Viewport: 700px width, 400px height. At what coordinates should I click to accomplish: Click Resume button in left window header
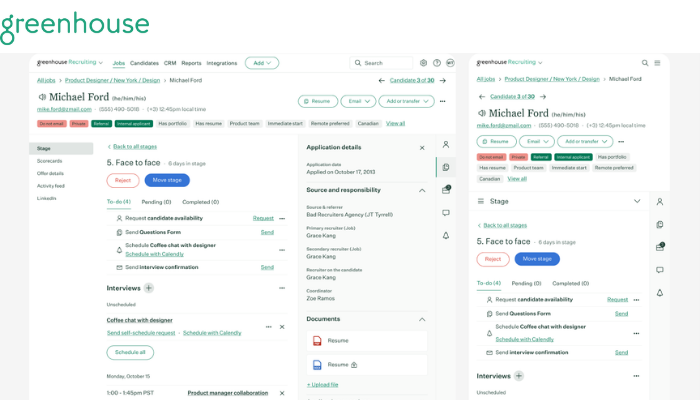pos(317,101)
